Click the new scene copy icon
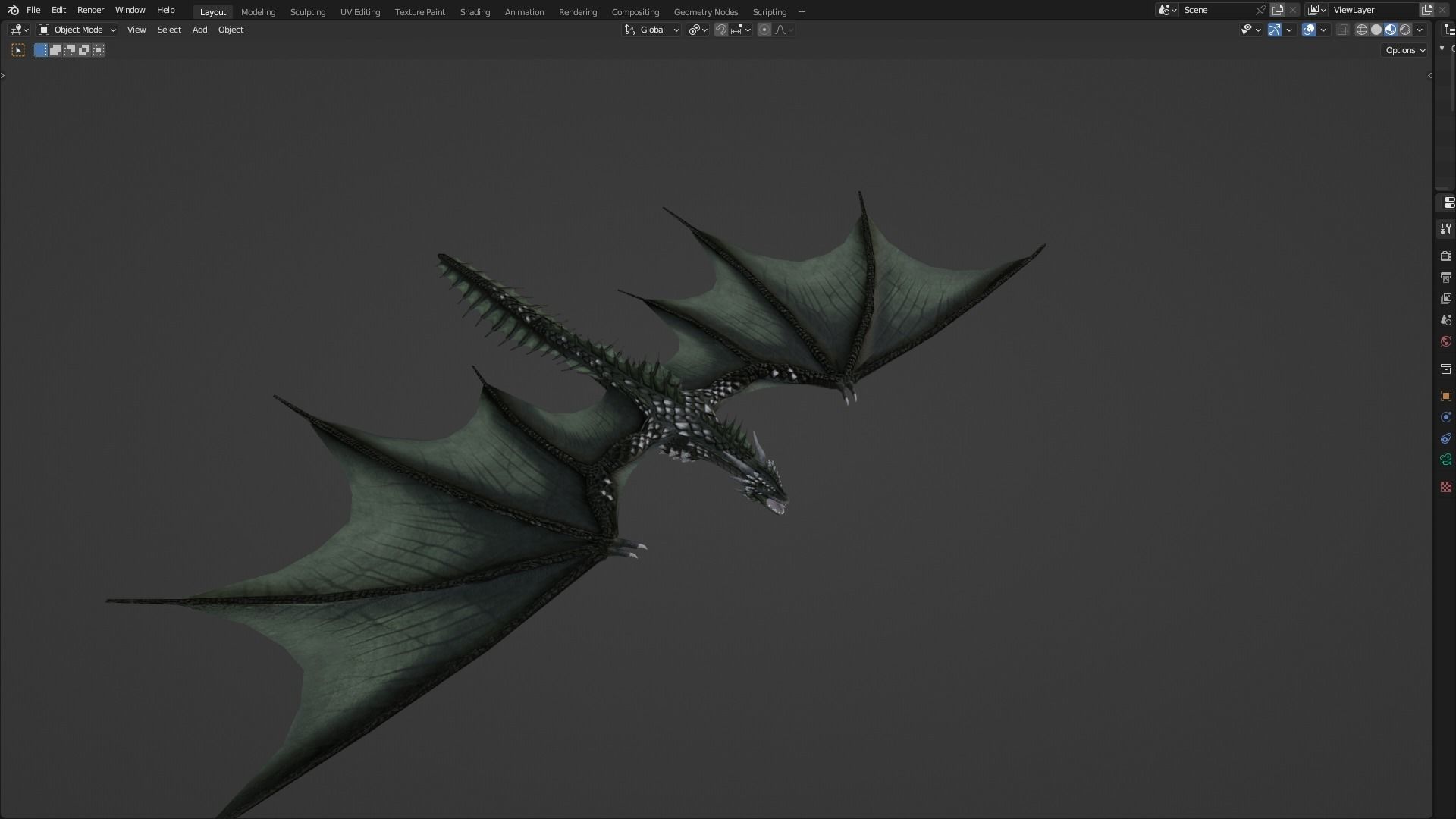This screenshot has width=1456, height=819. [x=1278, y=10]
